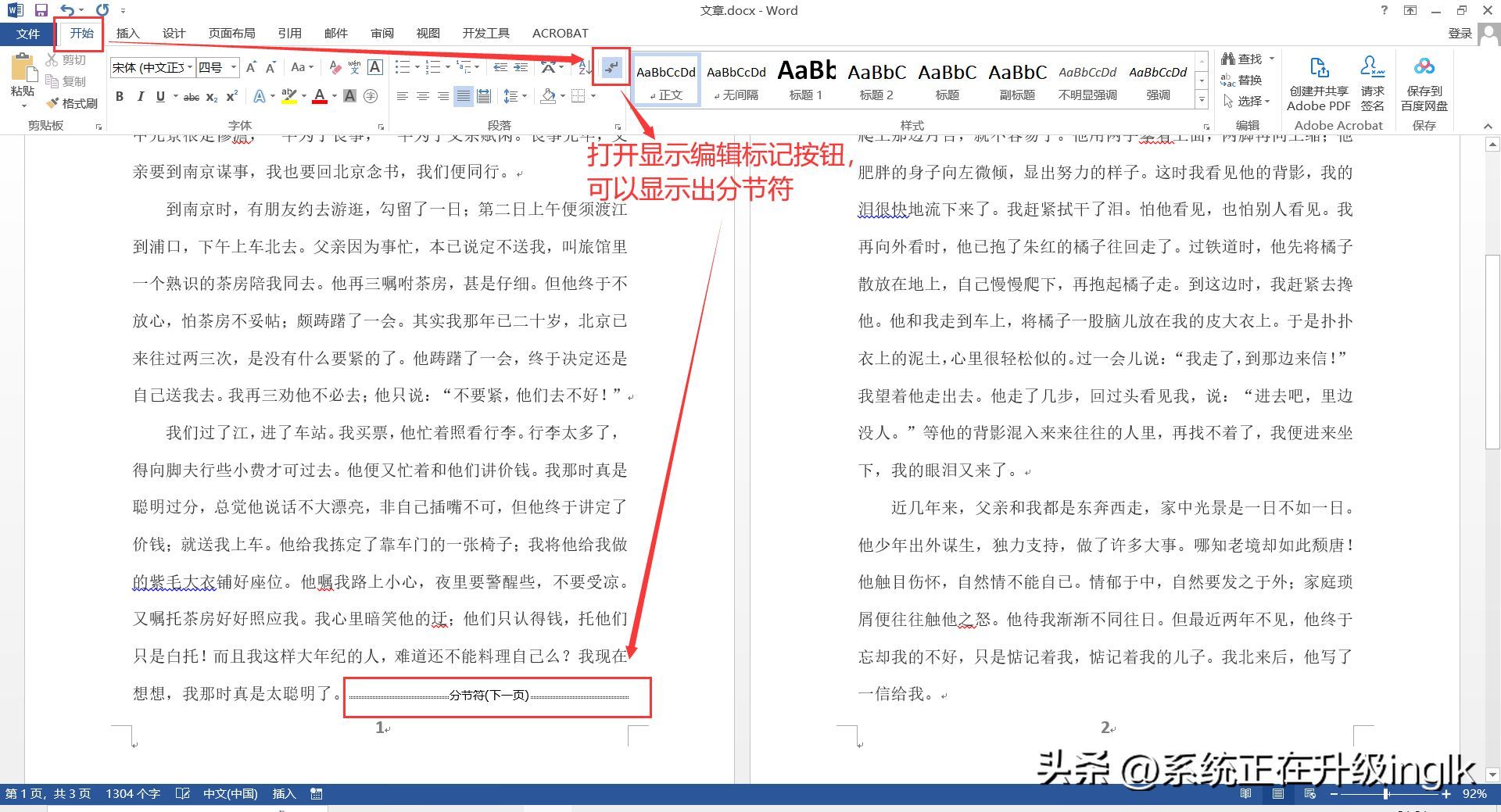
Task: Switch to Read Mode view in status bar
Action: pos(1246,794)
